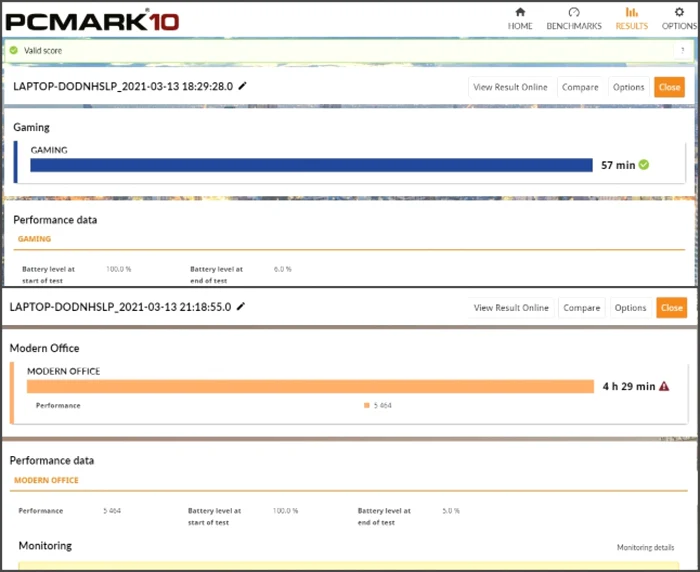
Task: Close the Modern Office result panel
Action: [x=671, y=308]
